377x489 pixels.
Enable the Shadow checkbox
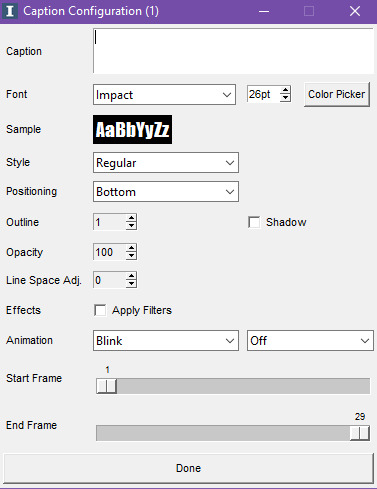pos(254,222)
